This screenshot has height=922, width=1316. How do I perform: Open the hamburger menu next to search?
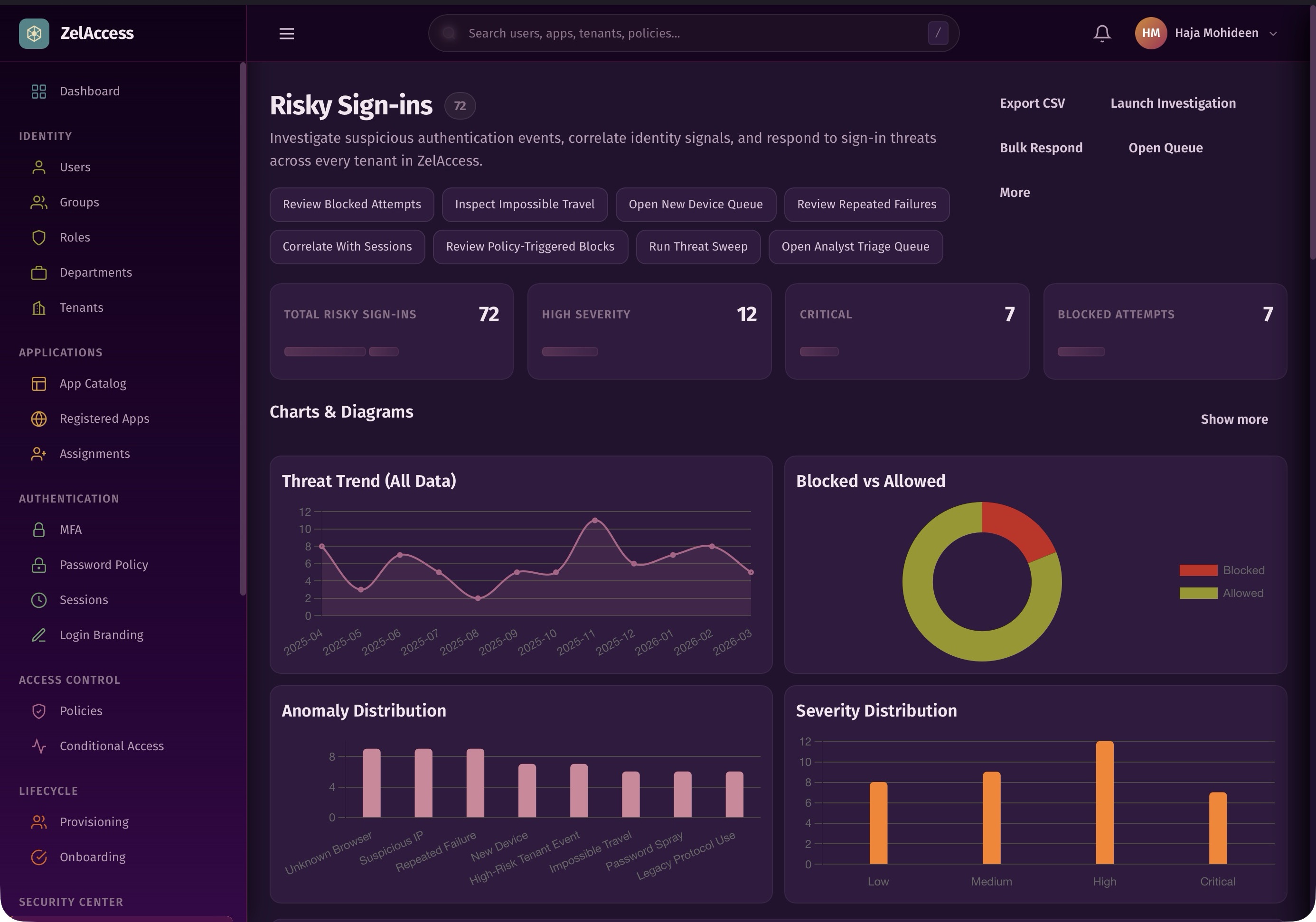click(x=287, y=33)
